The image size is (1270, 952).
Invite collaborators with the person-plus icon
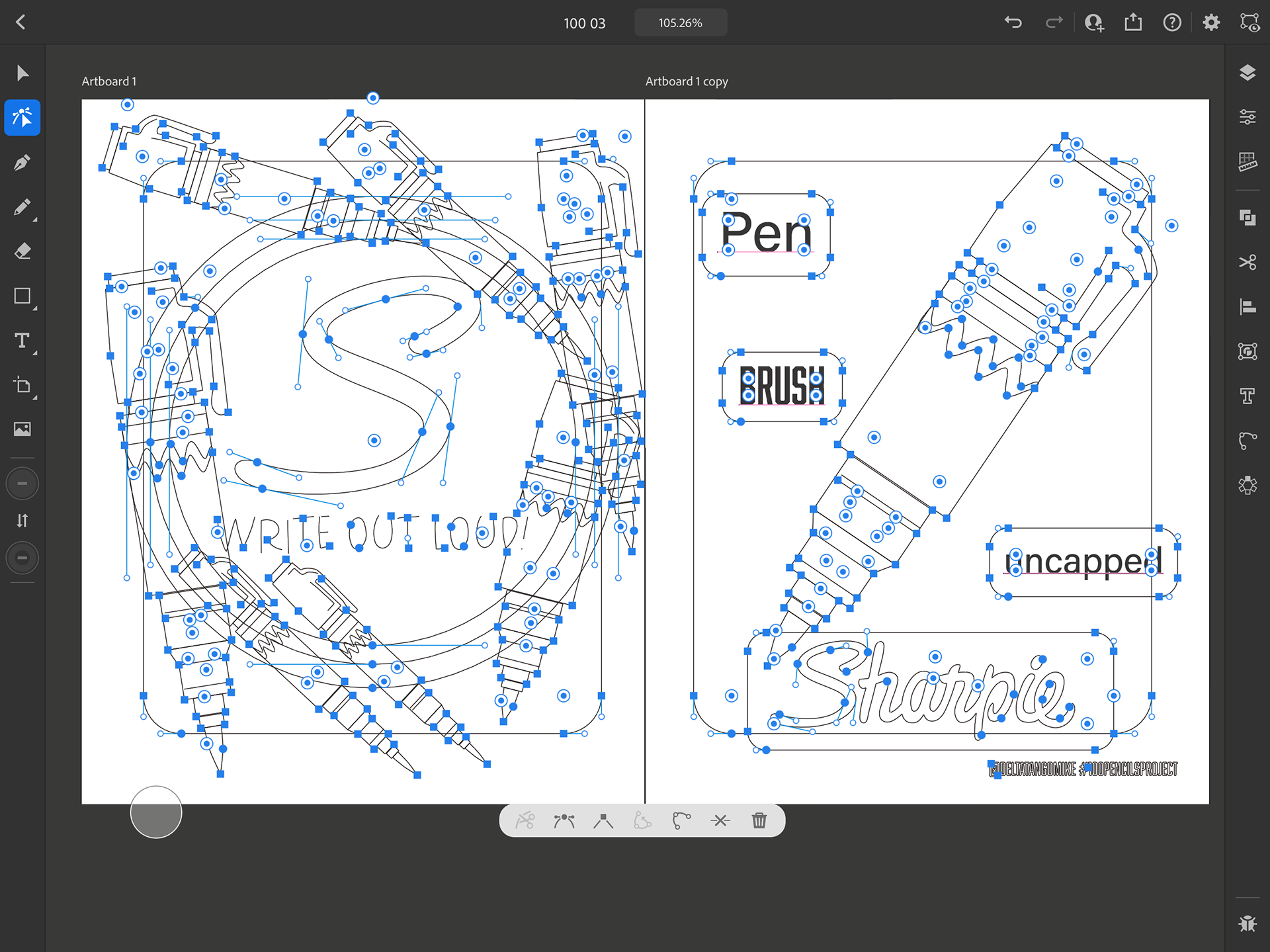click(1093, 22)
